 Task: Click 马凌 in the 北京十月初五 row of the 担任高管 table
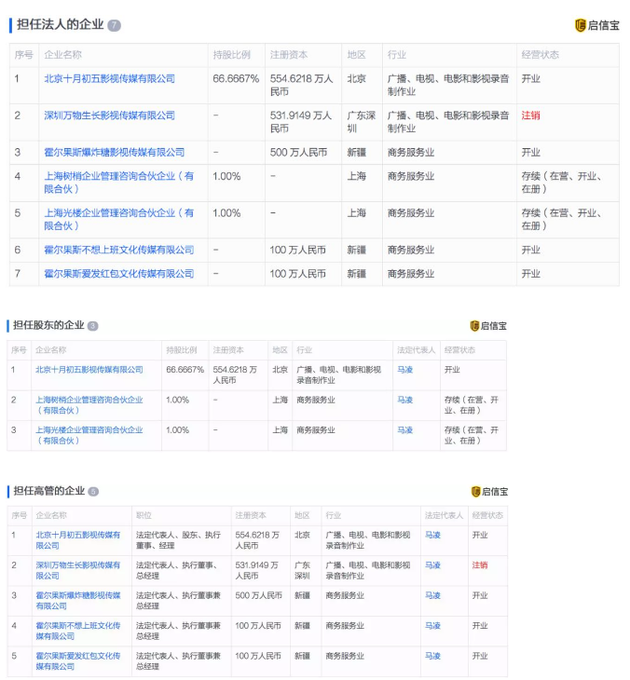tap(433, 535)
